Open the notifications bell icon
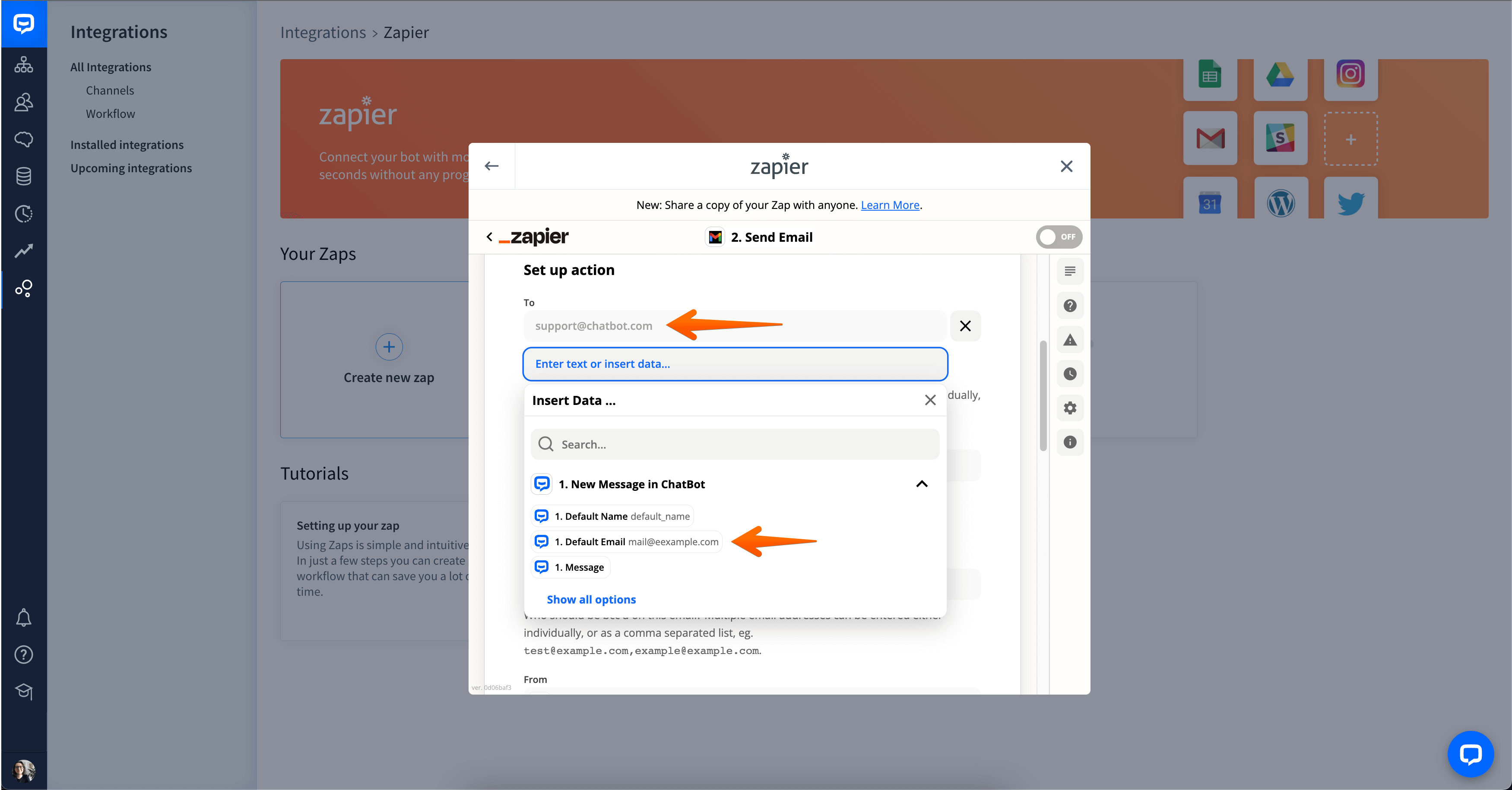 pos(23,617)
